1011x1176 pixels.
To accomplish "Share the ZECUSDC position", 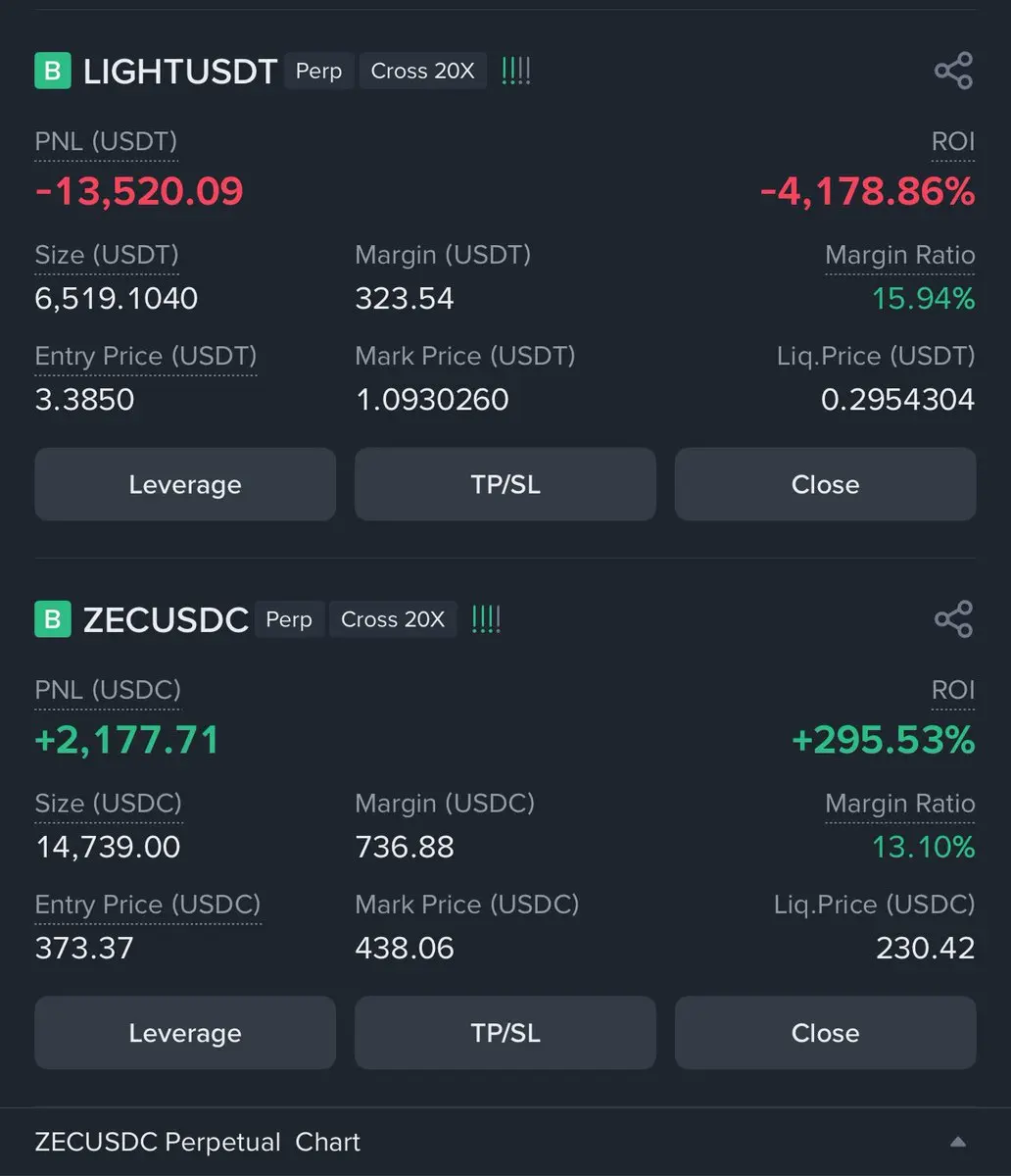I will coord(953,619).
